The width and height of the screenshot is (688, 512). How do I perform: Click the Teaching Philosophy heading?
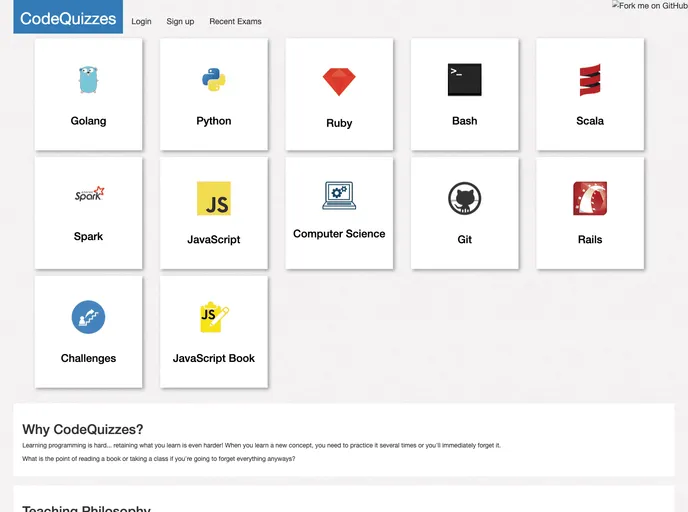click(x=86, y=508)
